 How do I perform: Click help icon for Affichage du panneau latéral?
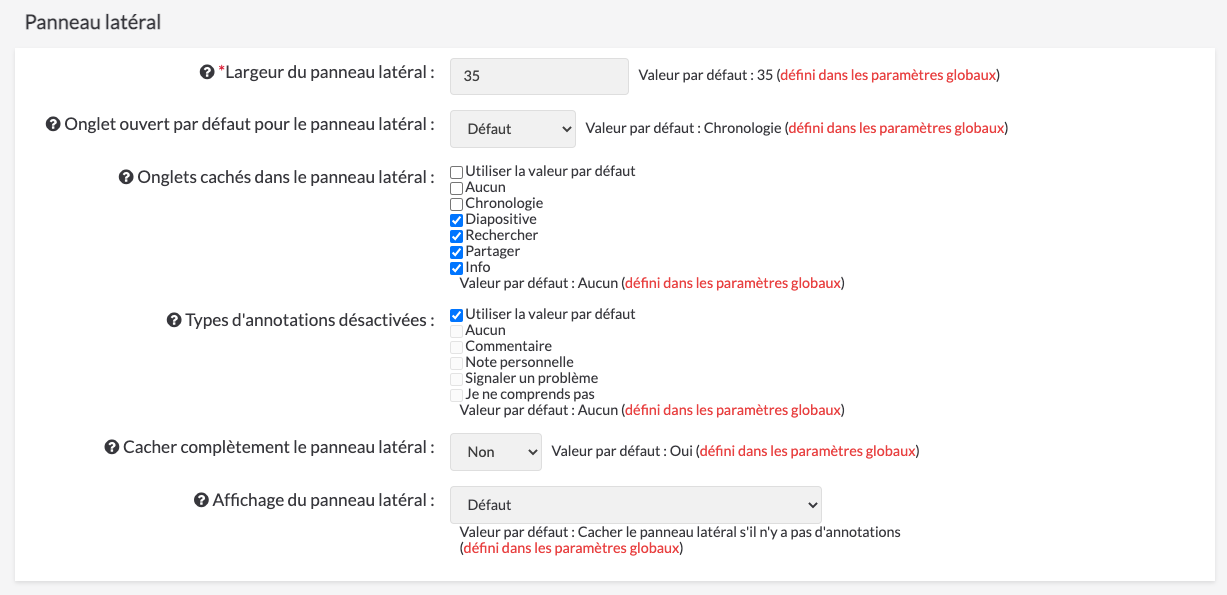[201, 501]
